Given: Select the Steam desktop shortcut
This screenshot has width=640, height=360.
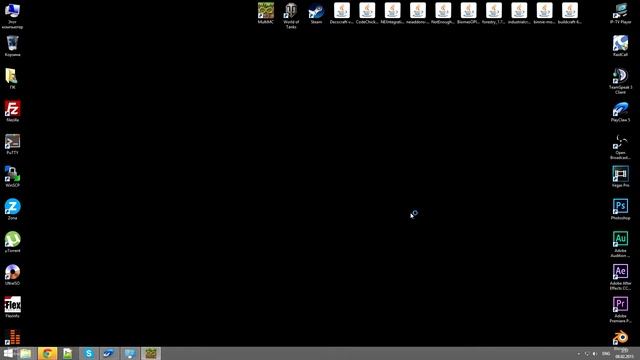Looking at the screenshot, I should (316, 13).
